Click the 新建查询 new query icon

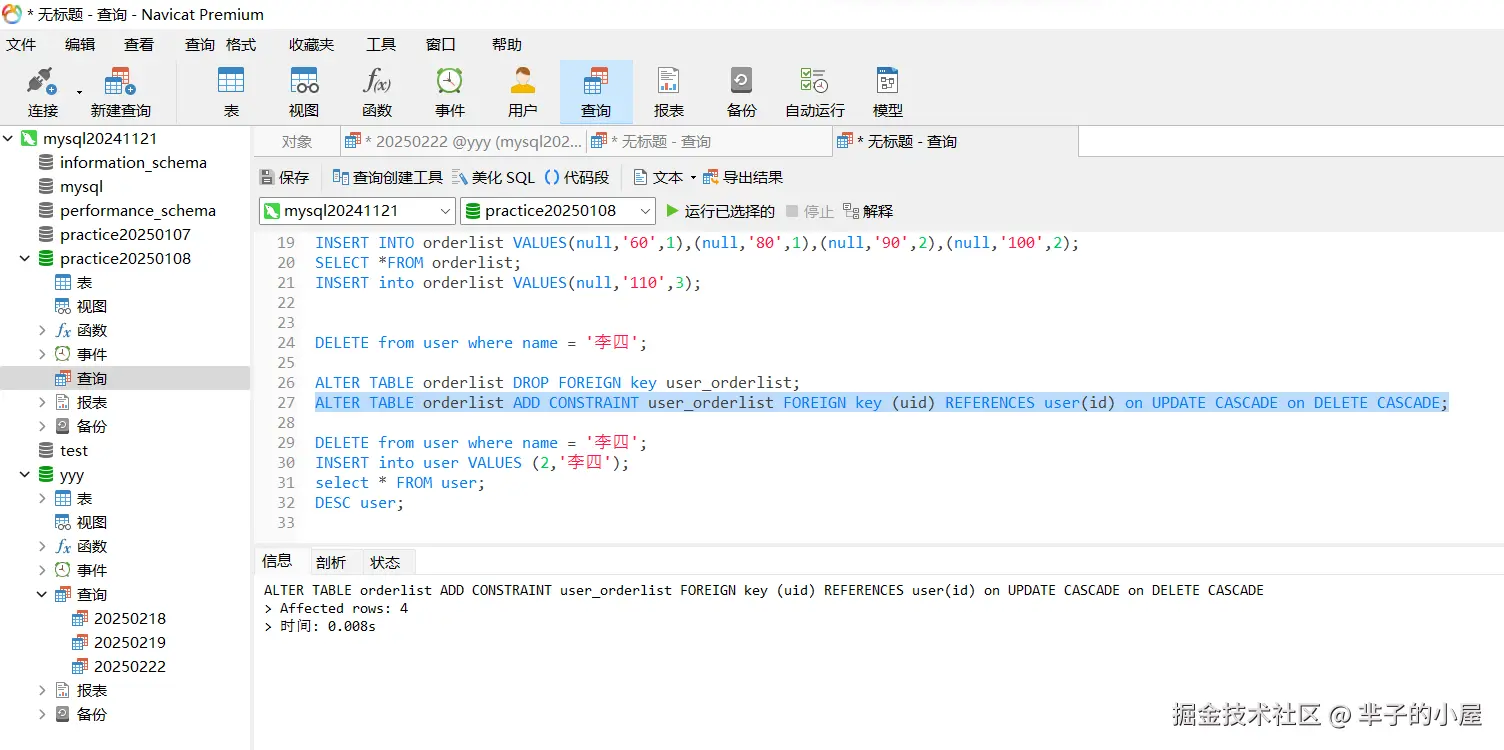click(120, 92)
